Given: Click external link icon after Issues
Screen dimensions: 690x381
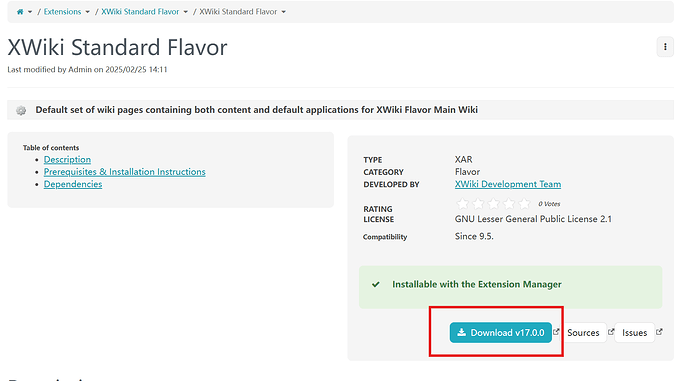Looking at the screenshot, I should coord(659,332).
